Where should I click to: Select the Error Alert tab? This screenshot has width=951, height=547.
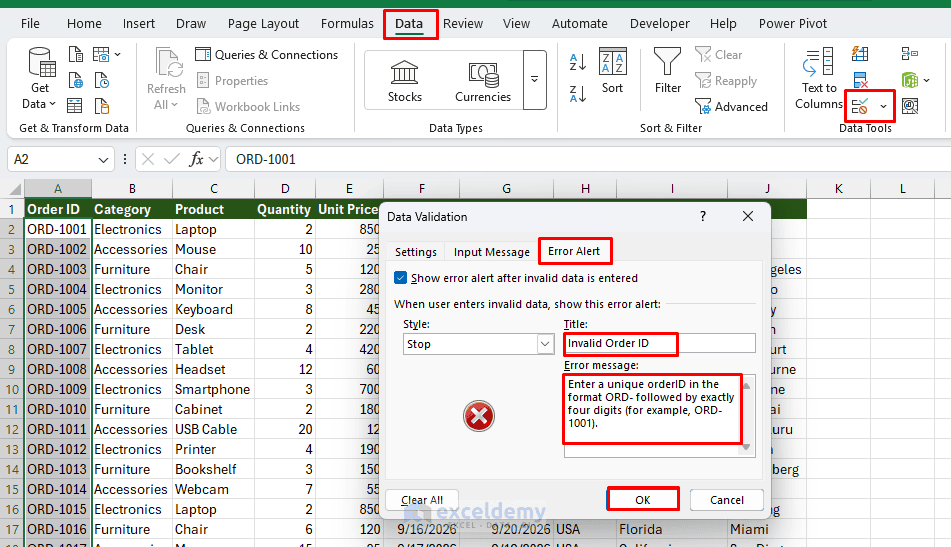574,251
